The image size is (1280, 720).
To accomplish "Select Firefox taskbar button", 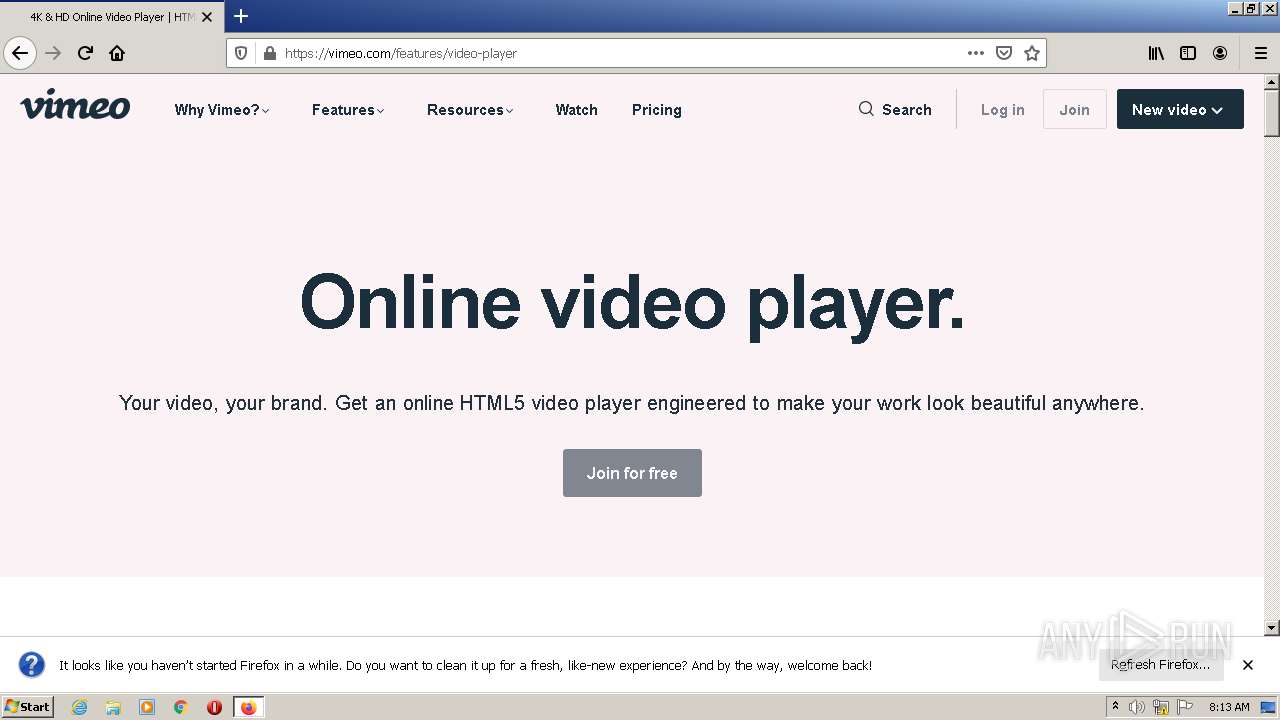I will tap(248, 707).
